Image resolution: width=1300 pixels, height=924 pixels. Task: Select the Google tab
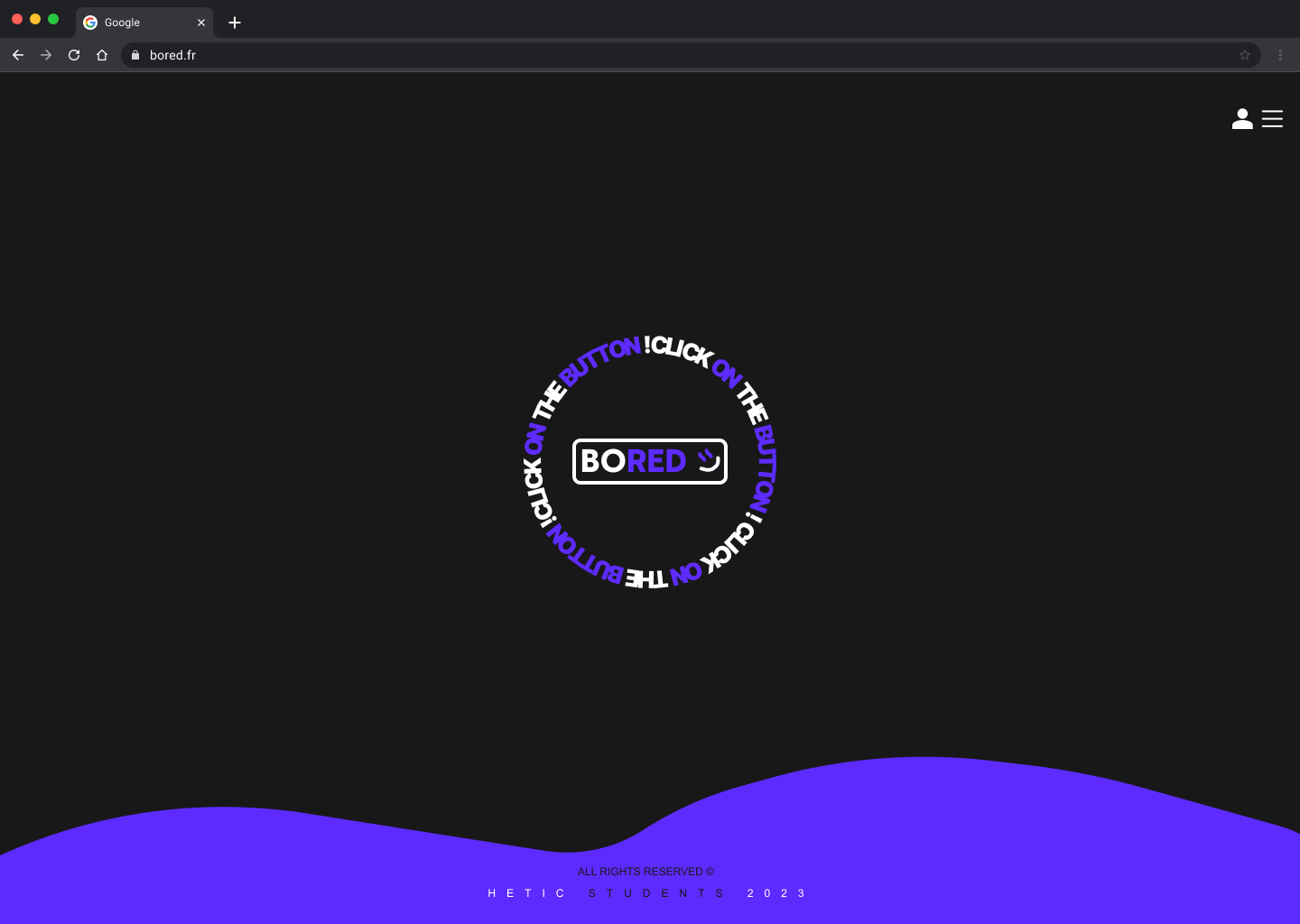pyautogui.click(x=135, y=23)
